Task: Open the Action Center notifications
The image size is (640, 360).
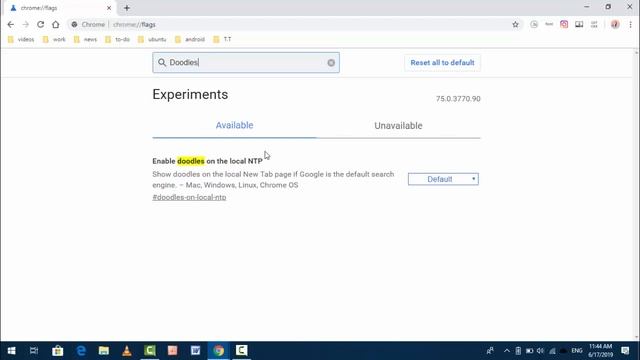Action: tap(625, 351)
